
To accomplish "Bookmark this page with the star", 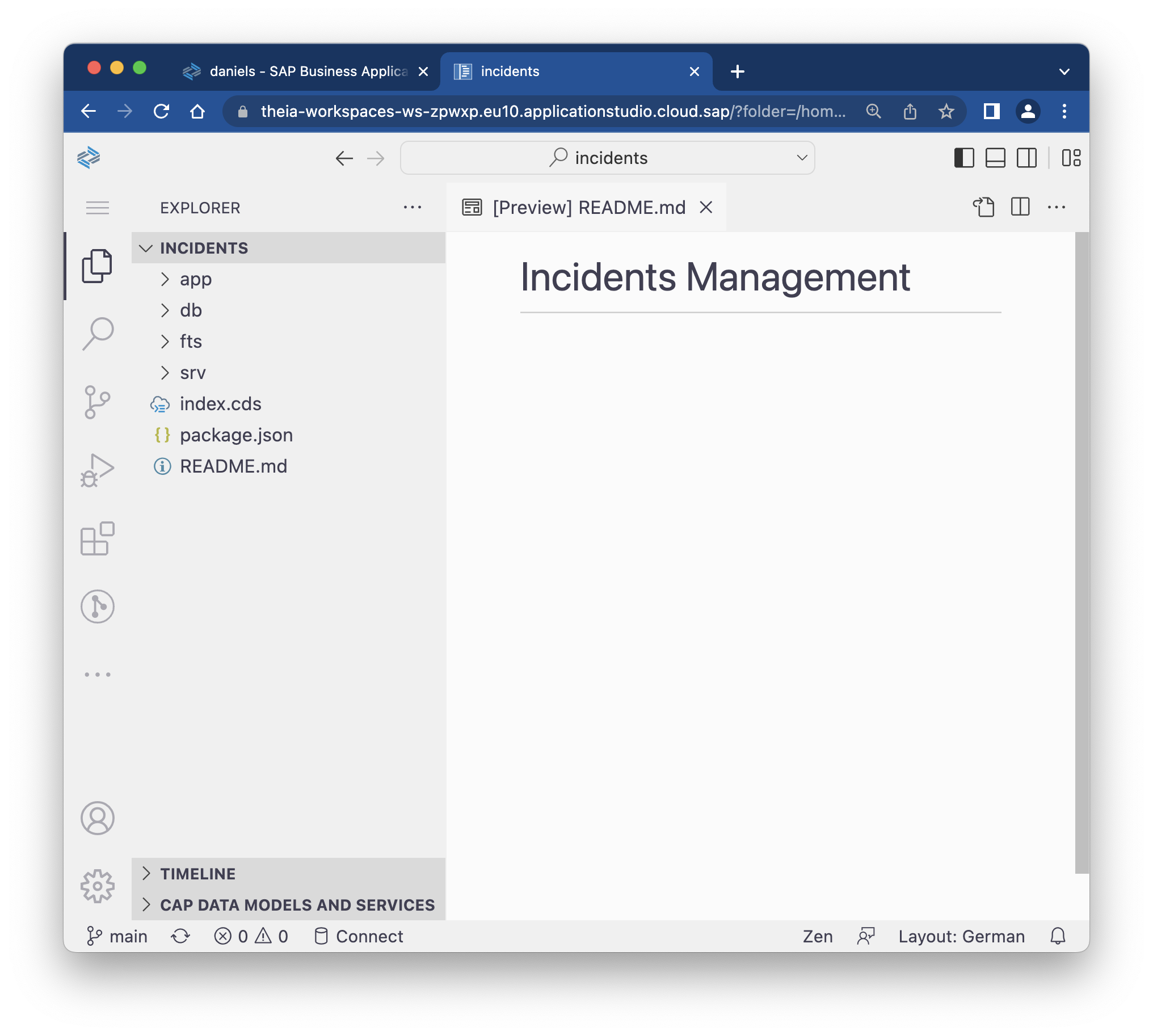I will pos(947,112).
